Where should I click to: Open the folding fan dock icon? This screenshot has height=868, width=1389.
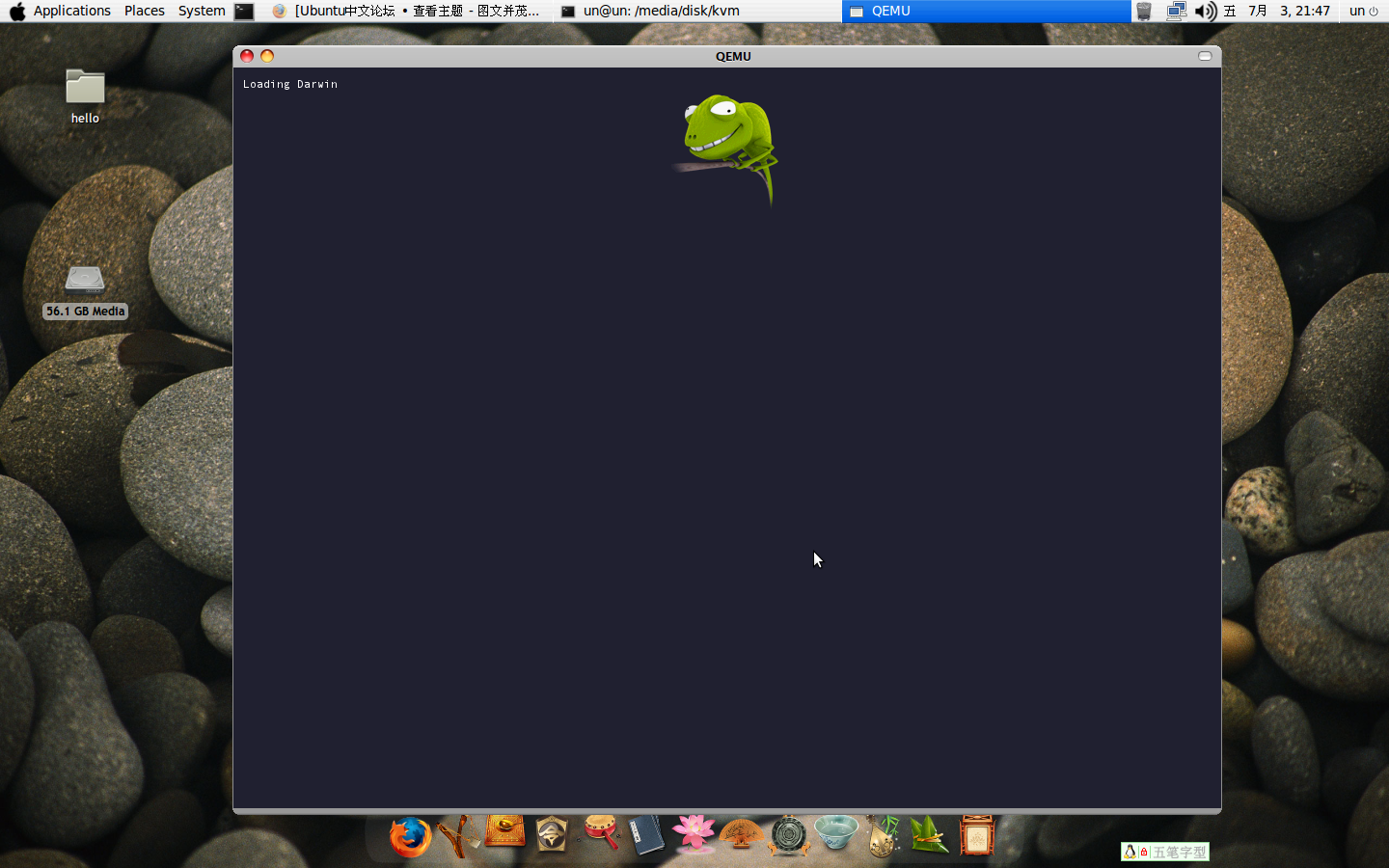coord(742,834)
